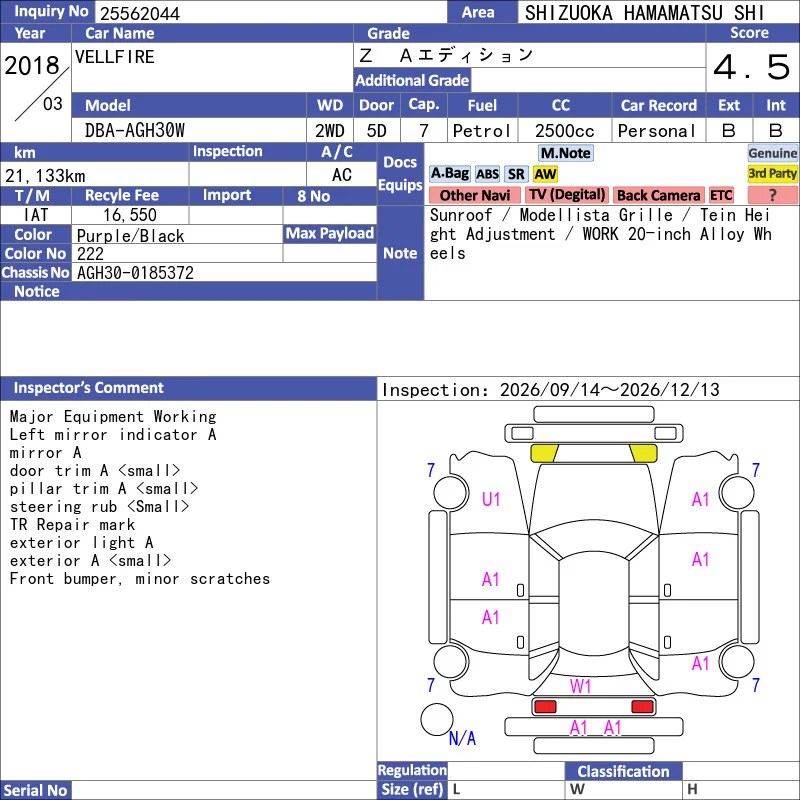Click the TV (Degital) badge
The image size is (800, 800).
[567, 195]
